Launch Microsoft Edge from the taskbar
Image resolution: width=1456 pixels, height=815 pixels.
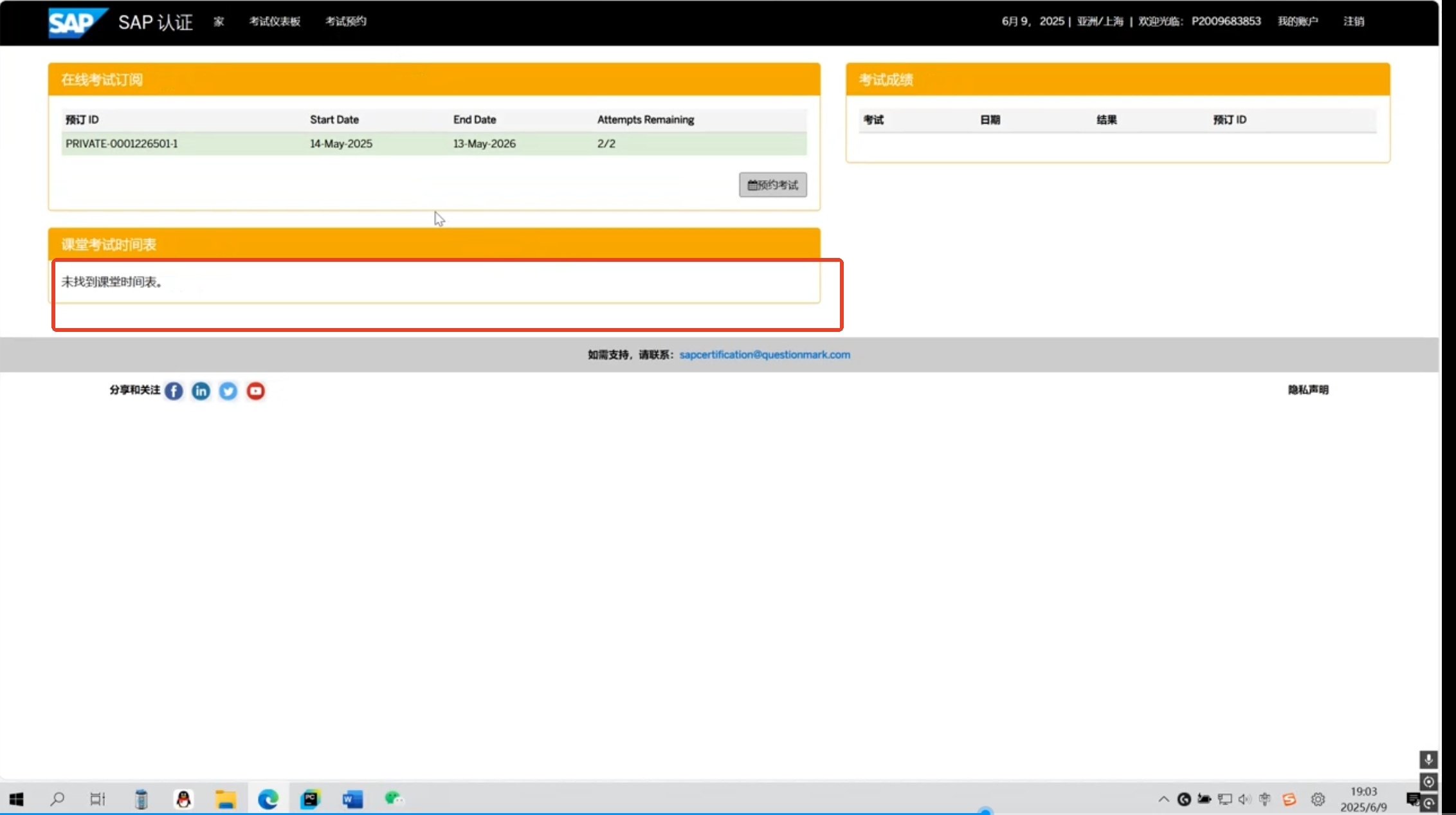[x=268, y=799]
